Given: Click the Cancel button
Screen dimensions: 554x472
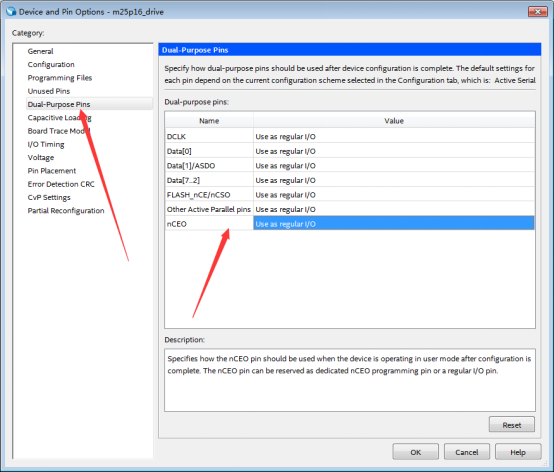Looking at the screenshot, I should click(467, 452).
